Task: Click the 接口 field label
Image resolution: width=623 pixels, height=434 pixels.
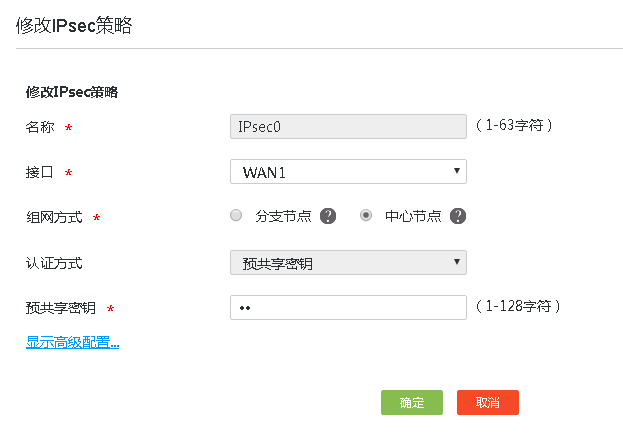Action: [x=40, y=172]
